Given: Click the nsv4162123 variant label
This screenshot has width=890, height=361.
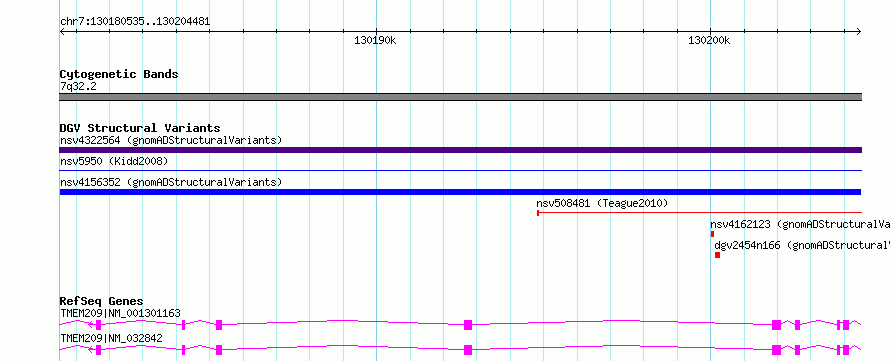Looking at the screenshot, I should [x=800, y=225].
